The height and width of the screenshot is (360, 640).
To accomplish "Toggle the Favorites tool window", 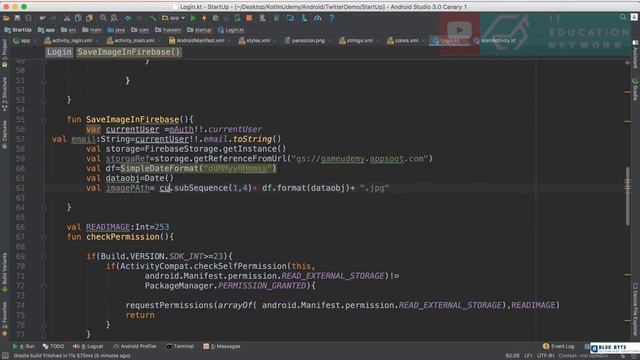I will click(x=4, y=318).
